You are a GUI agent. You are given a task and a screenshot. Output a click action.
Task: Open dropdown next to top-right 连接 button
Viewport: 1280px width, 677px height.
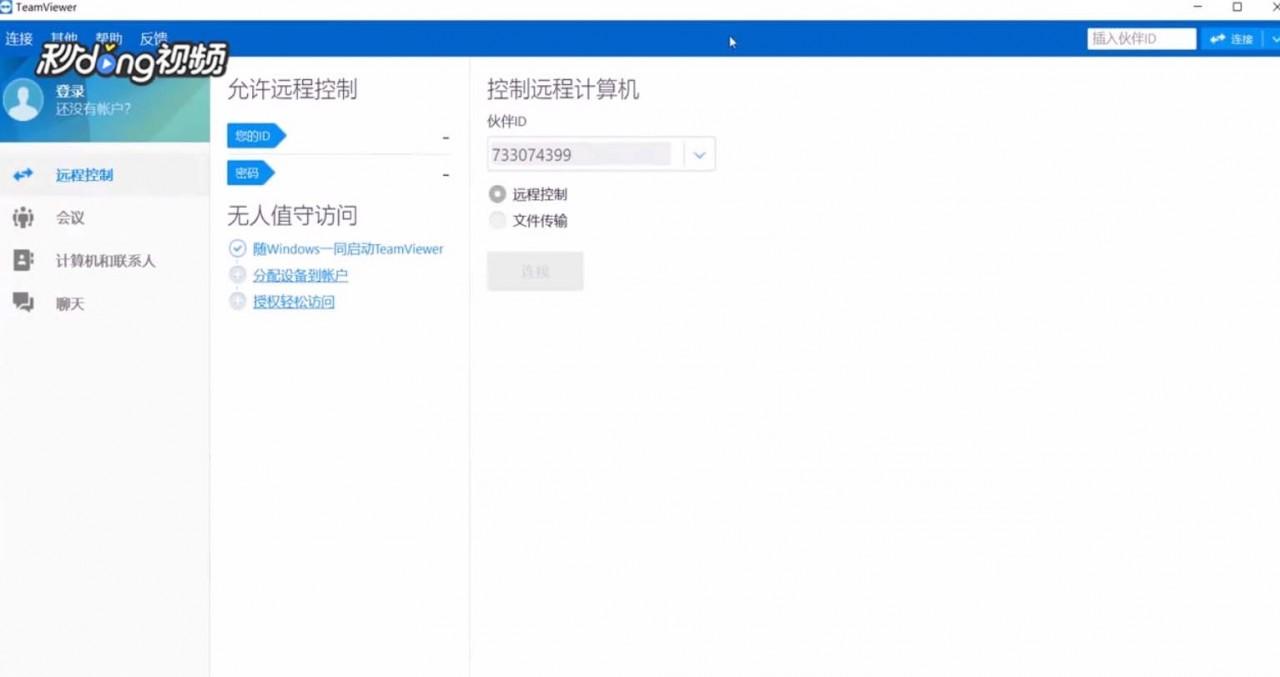point(1272,38)
